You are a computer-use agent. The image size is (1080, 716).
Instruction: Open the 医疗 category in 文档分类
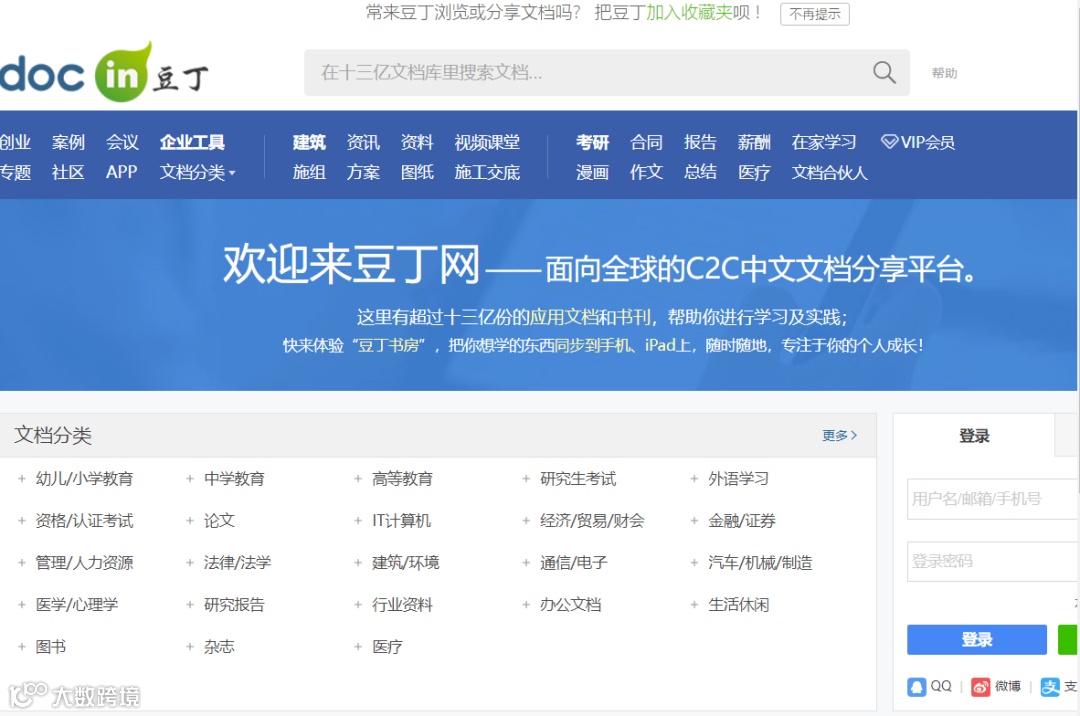[387, 647]
